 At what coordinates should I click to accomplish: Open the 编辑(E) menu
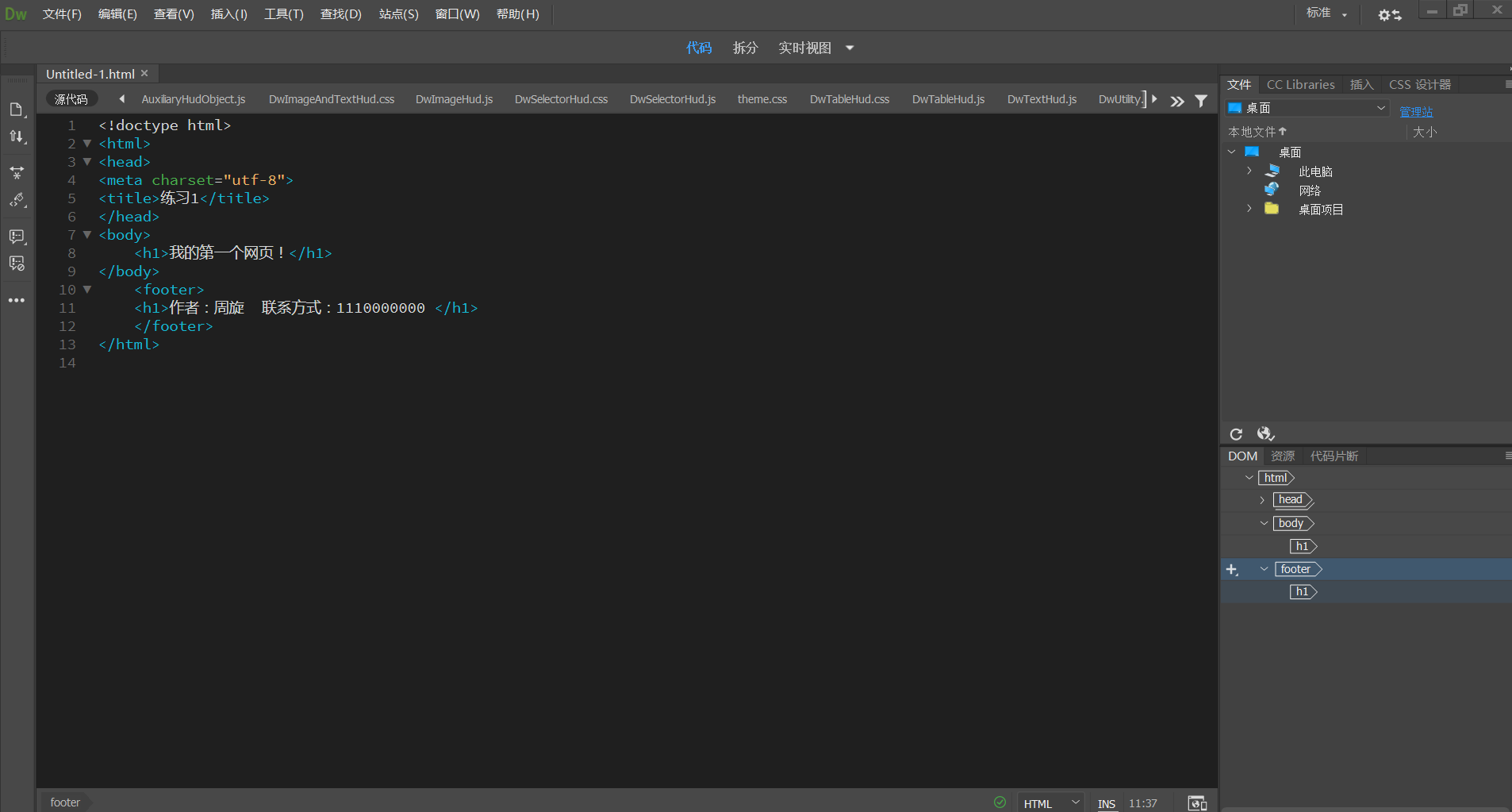117,14
